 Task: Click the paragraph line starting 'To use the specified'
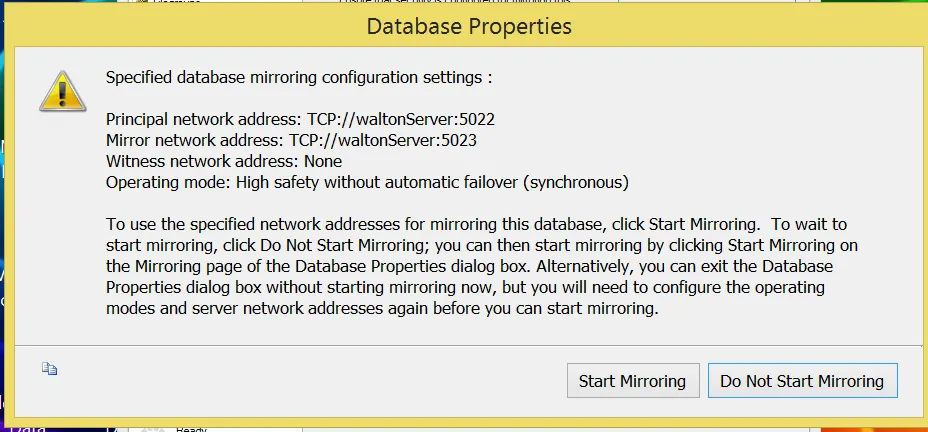pyautogui.click(x=476, y=225)
